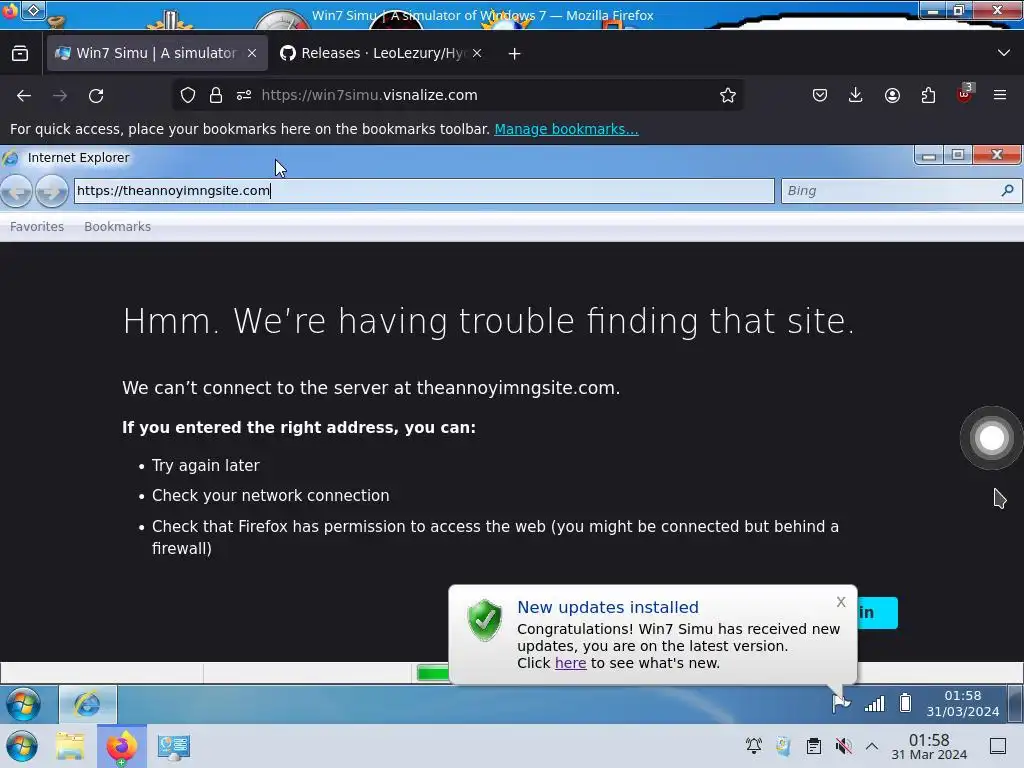Open the host desktop Start menu
1024x768 pixels.
(22, 746)
